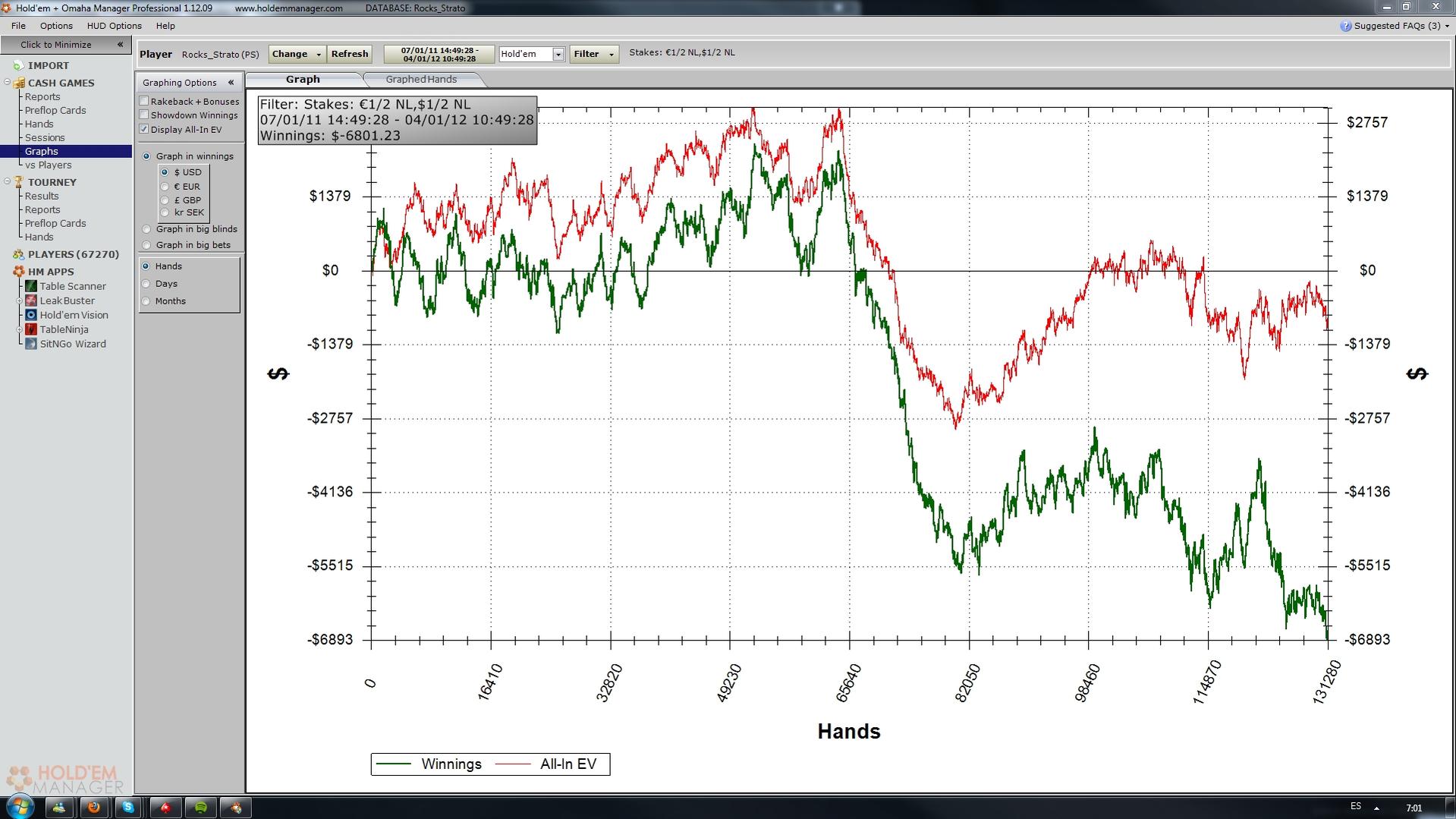
Task: Open the Hold'em Vision app icon
Action: 31,315
